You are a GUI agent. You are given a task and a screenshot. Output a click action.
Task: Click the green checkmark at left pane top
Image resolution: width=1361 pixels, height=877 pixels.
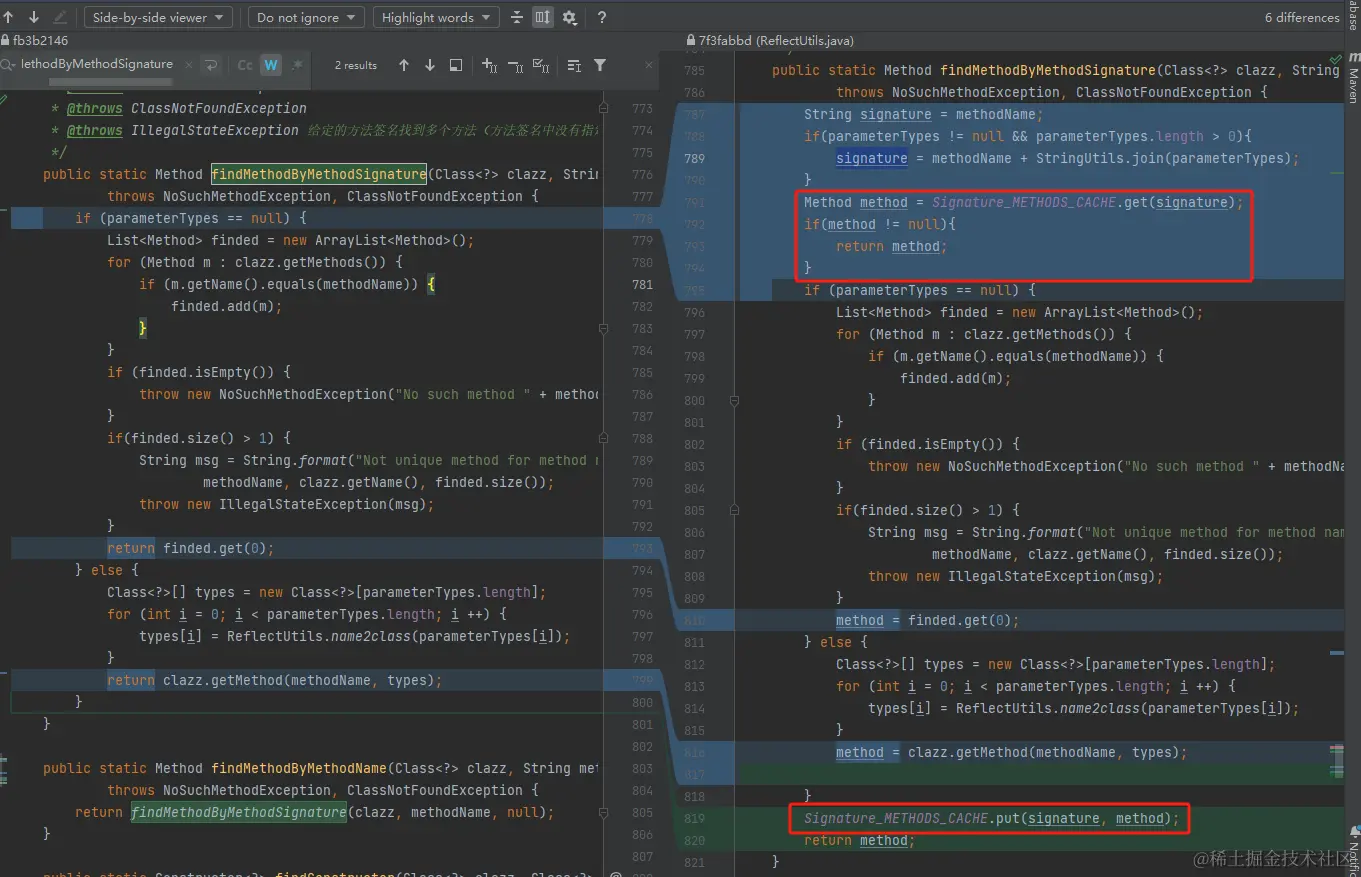click(x=3, y=98)
